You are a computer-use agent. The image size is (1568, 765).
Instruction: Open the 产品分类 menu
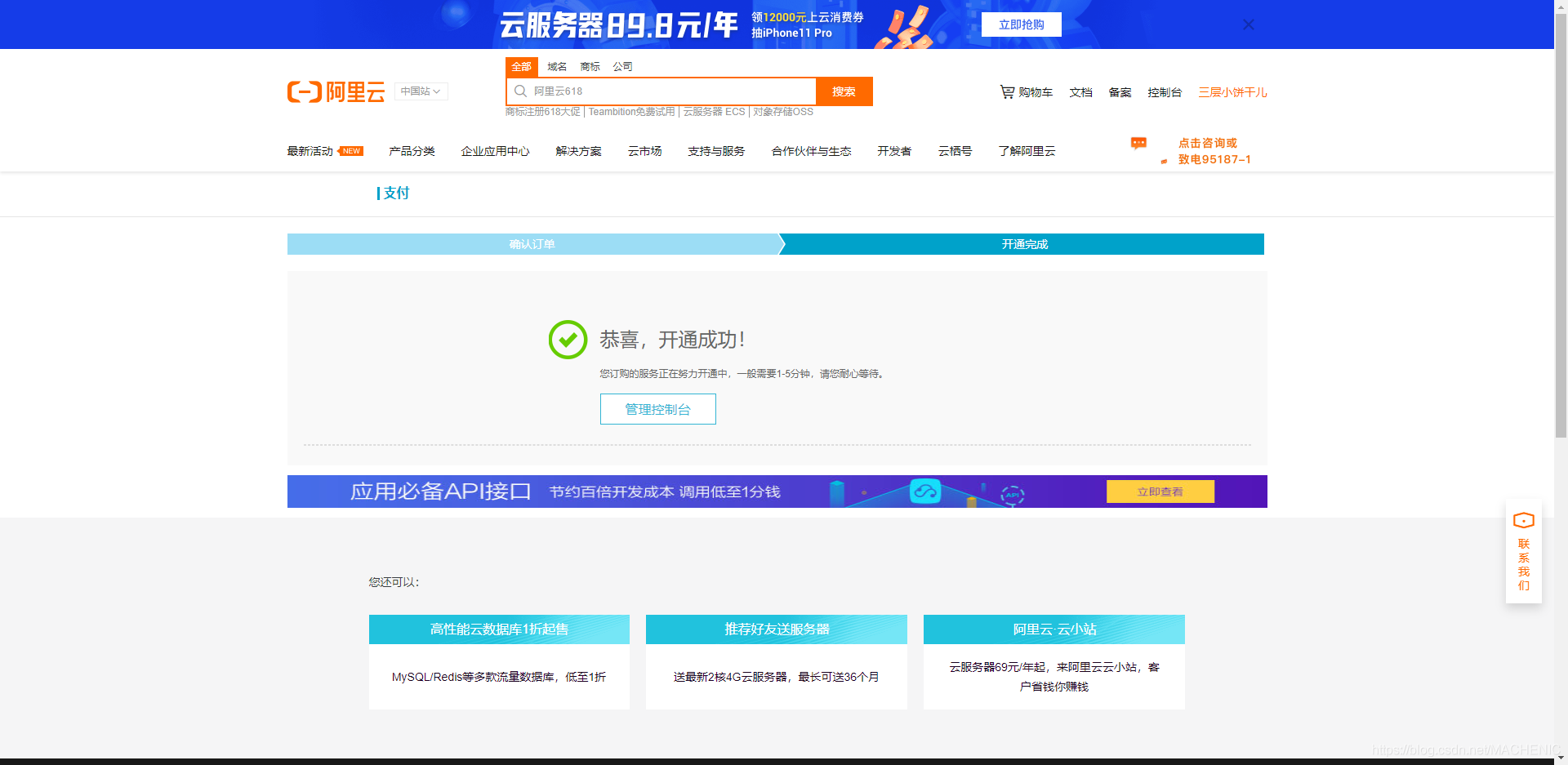(x=412, y=151)
